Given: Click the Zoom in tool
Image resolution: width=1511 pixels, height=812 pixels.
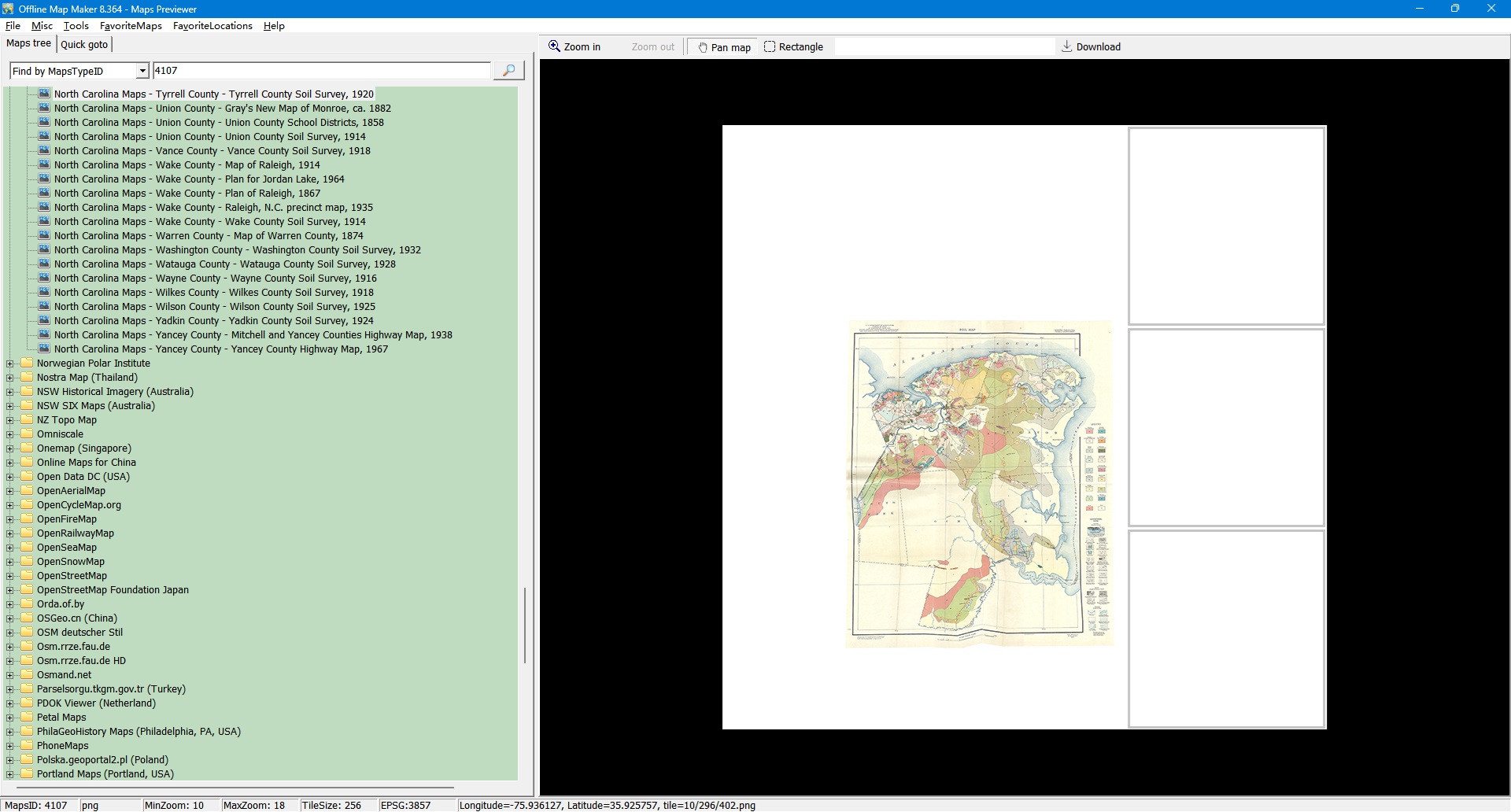Looking at the screenshot, I should [574, 47].
